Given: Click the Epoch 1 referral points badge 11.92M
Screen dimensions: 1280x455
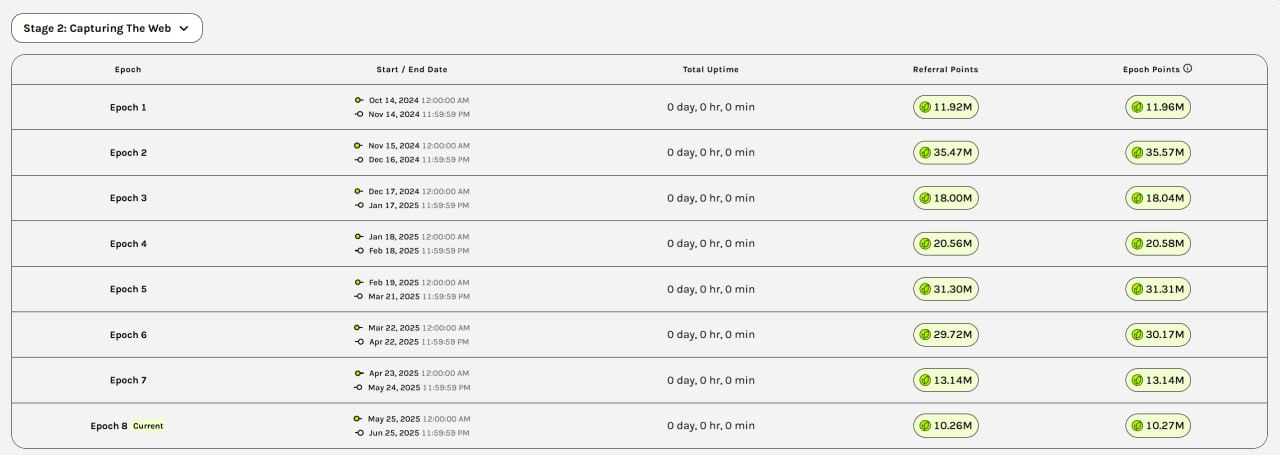Looking at the screenshot, I should pos(945,107).
